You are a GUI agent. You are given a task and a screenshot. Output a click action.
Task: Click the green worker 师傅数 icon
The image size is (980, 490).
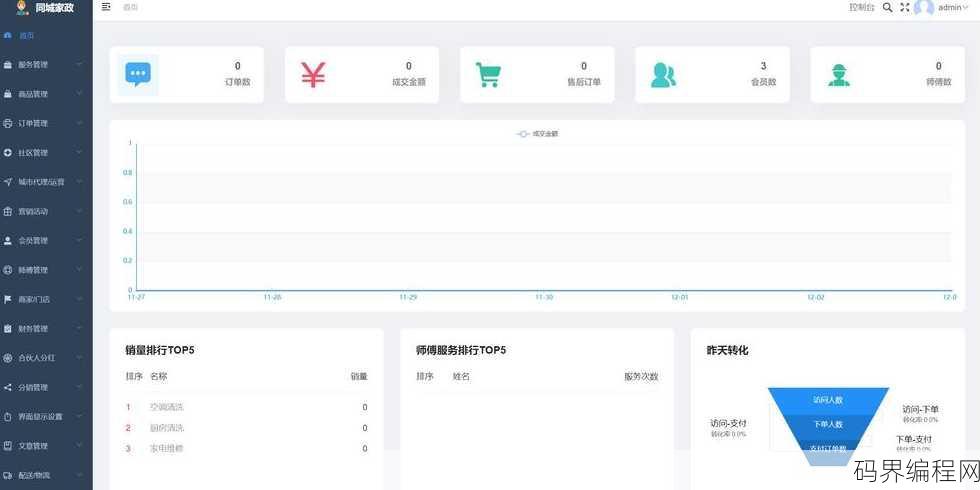point(839,75)
